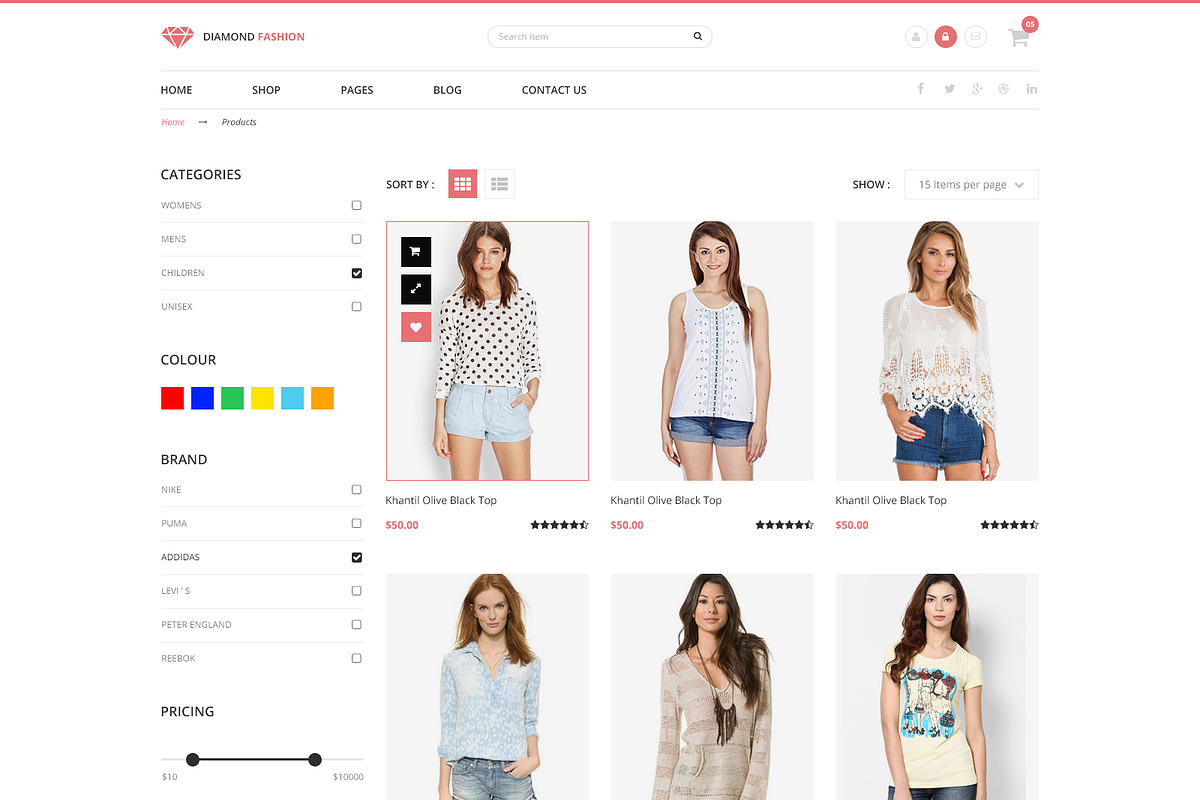Click star rating of first product
Screen dimensions: 1200x800
click(x=560, y=525)
